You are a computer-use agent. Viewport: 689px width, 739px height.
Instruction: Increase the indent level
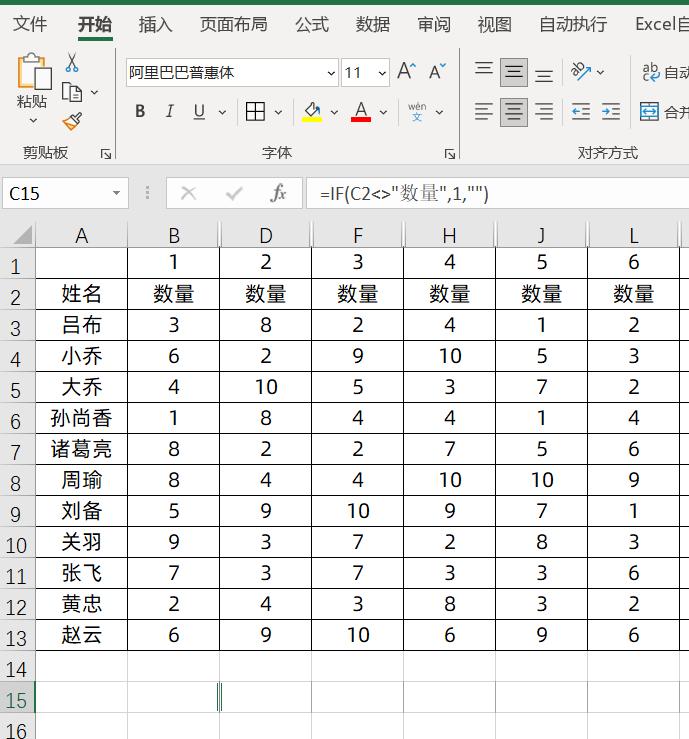tap(611, 112)
